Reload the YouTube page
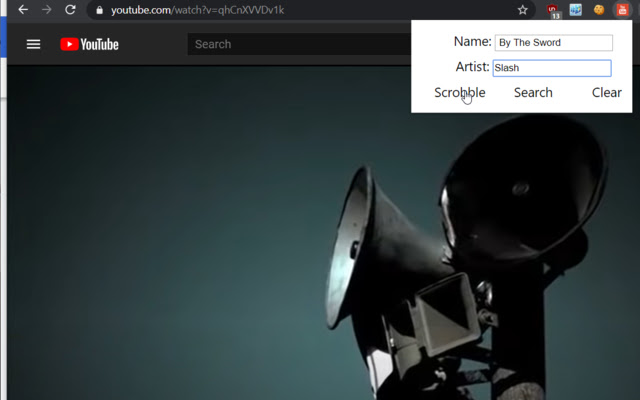Screen dimensions: 640x400 pyautogui.click(x=70, y=9)
